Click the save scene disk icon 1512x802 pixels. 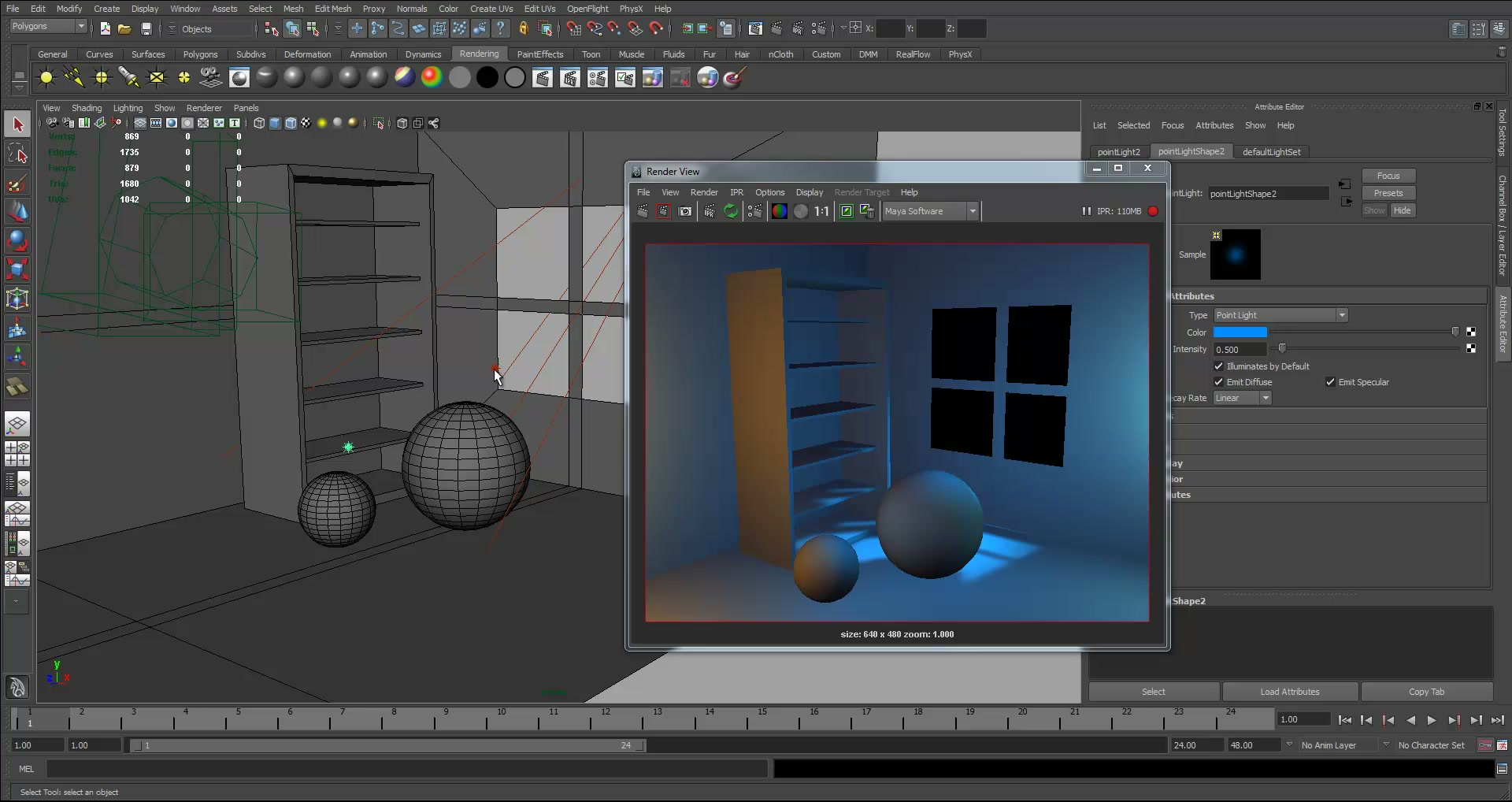coord(146,28)
